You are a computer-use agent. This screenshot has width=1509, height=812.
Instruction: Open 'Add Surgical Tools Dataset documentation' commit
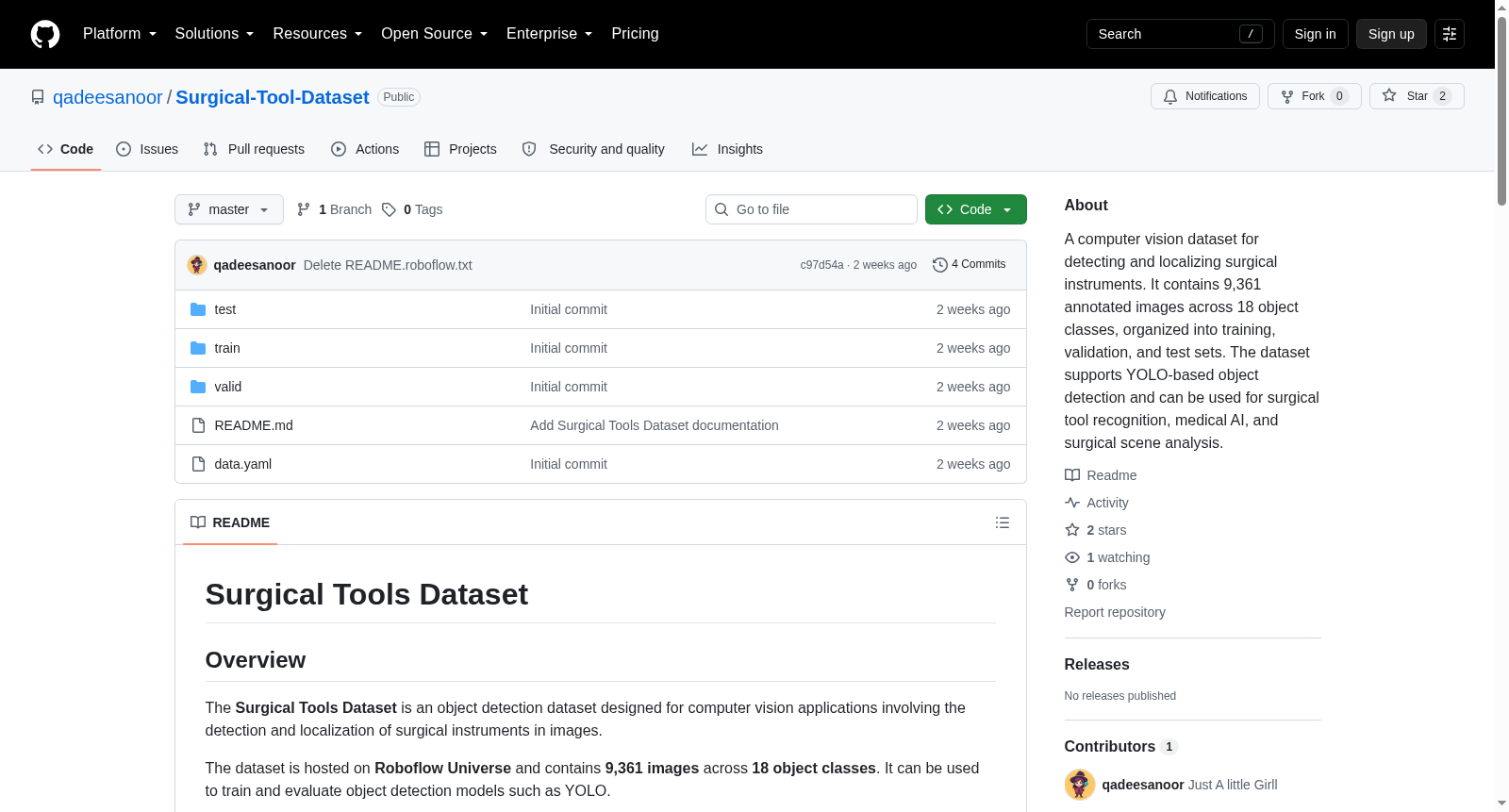[x=655, y=425]
